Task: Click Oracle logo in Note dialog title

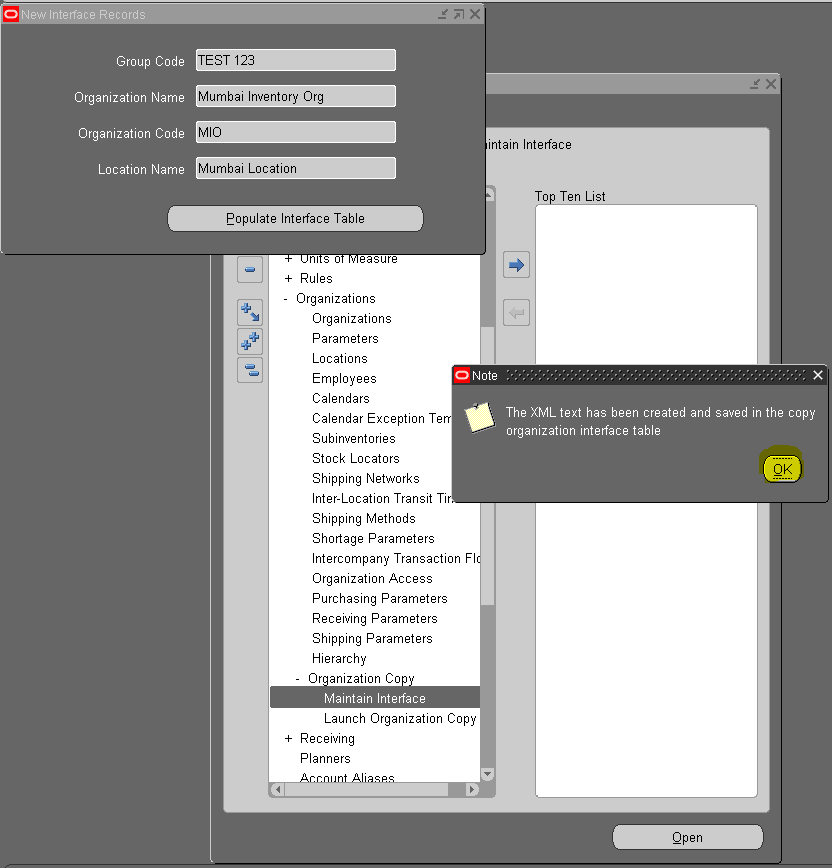Action: pyautogui.click(x=462, y=375)
